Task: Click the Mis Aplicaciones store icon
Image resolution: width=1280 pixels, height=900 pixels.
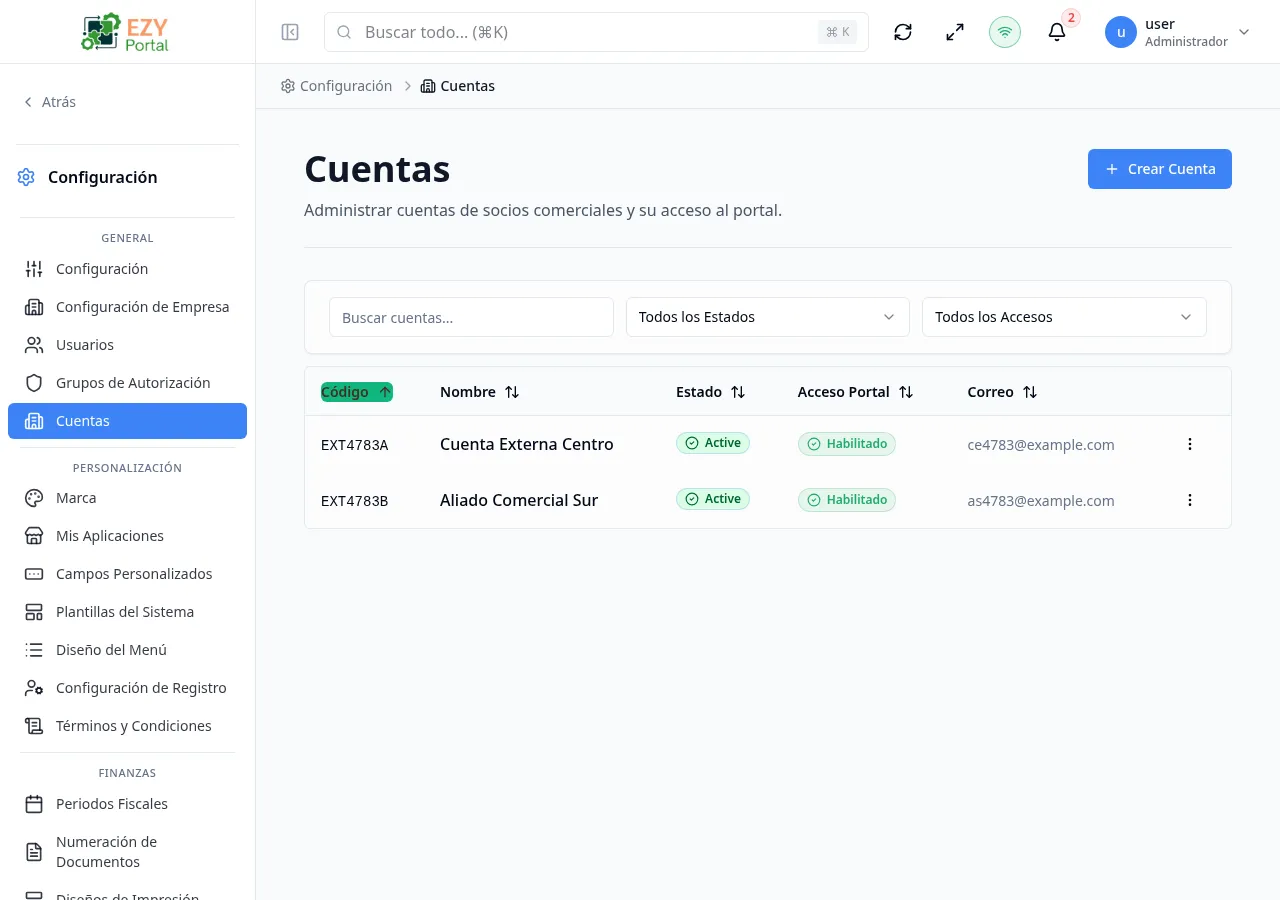Action: (34, 536)
